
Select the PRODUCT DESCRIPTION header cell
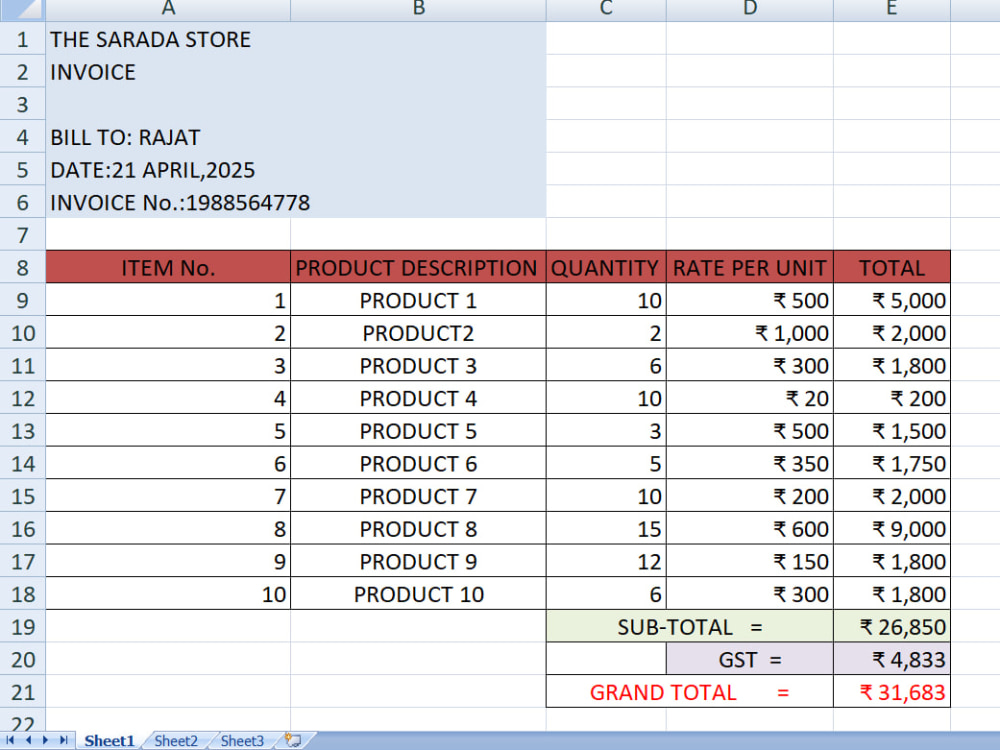point(418,267)
